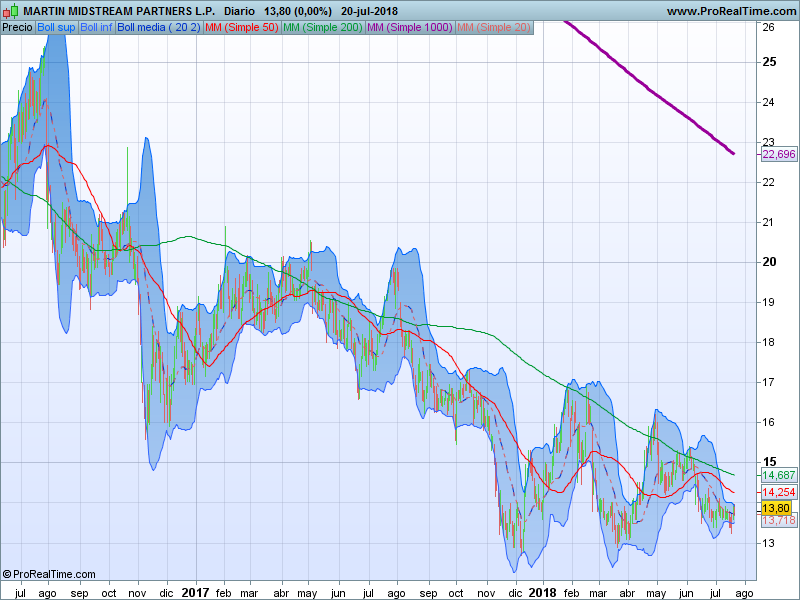This screenshot has height=600, width=800.
Task: Click the thick purple MM 1000 line
Action: pyautogui.click(x=649, y=90)
